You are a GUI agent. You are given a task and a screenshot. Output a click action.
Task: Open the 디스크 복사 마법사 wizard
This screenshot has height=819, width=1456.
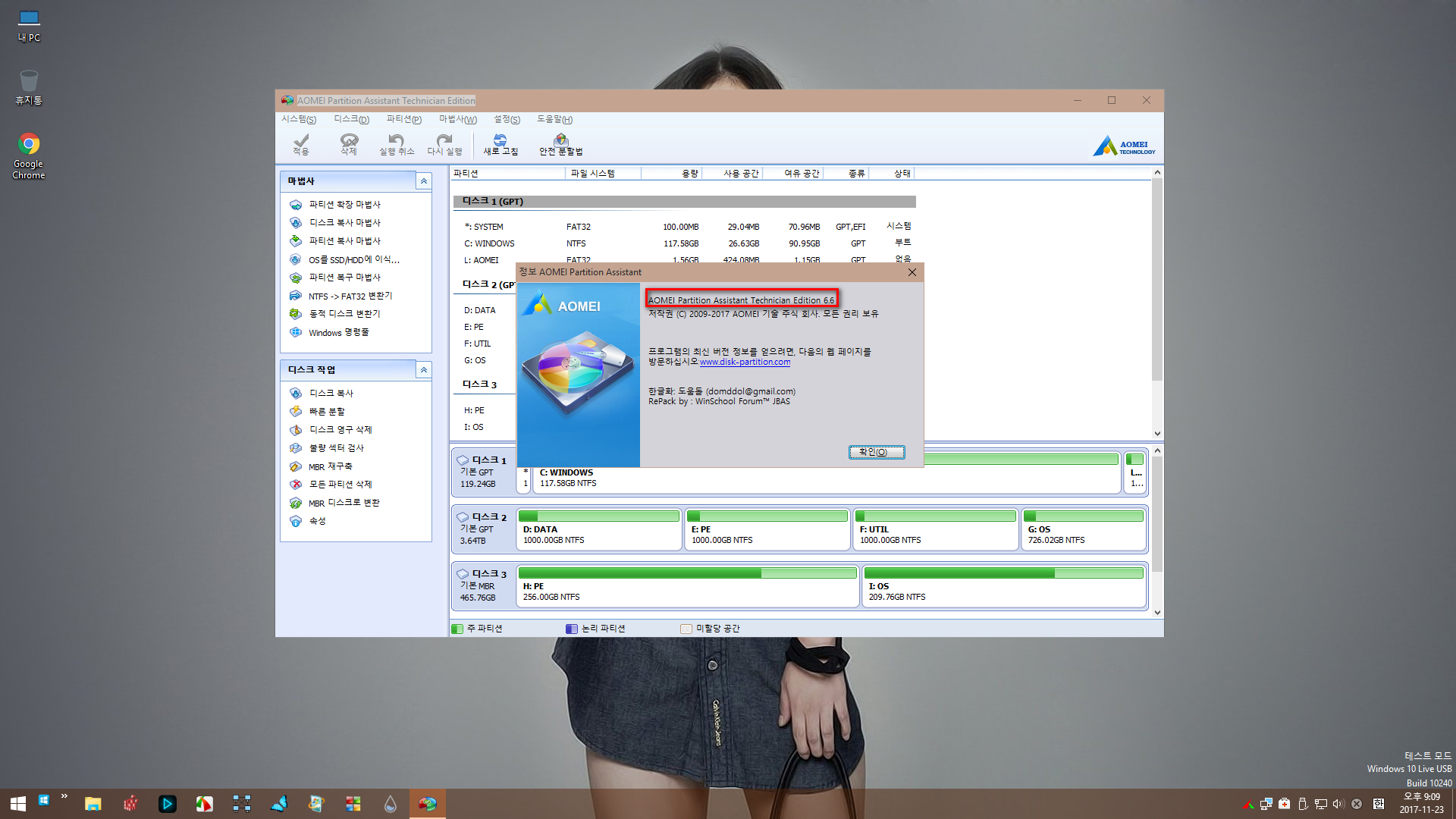click(344, 223)
